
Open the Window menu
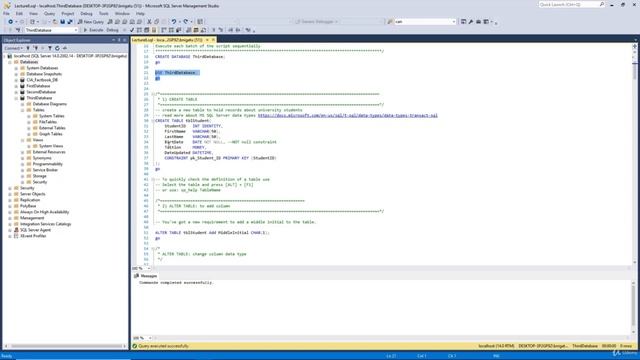122,13
